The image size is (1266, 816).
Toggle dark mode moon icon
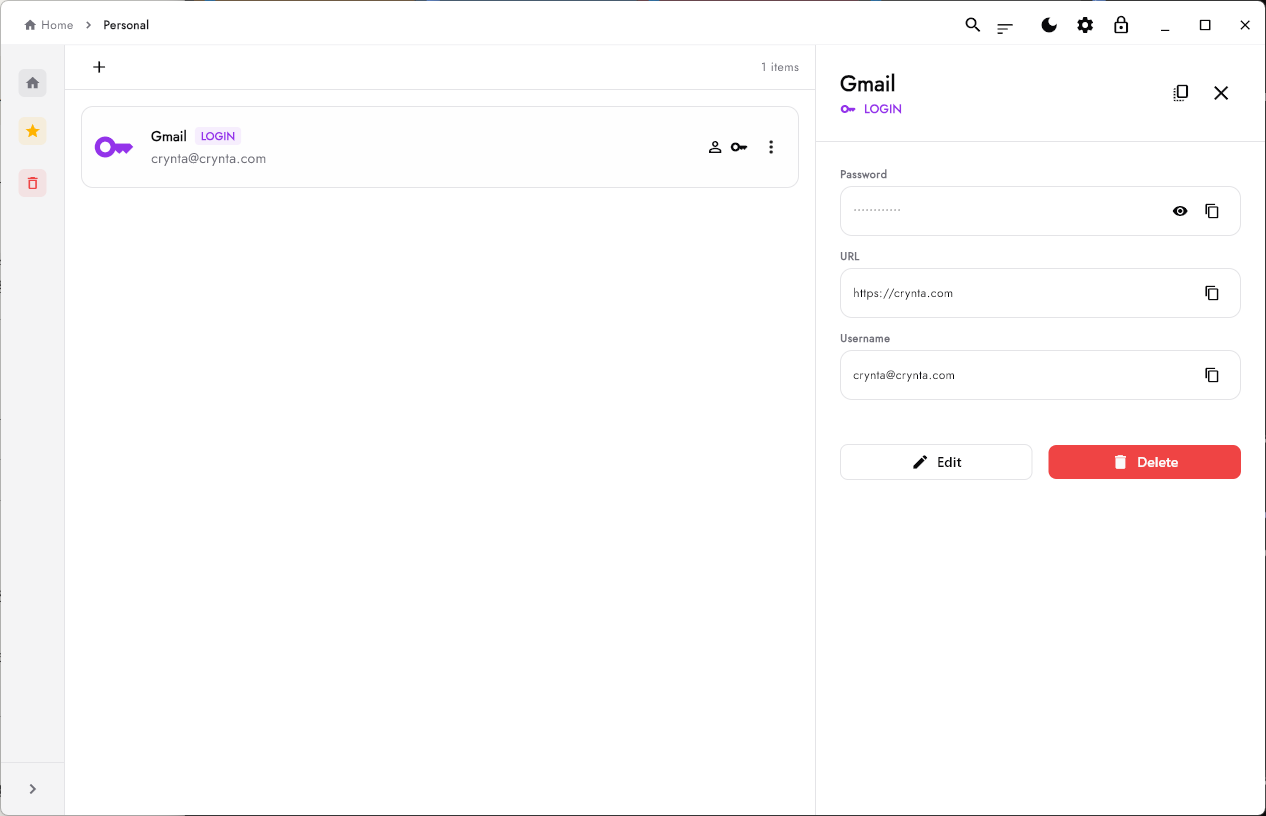pyautogui.click(x=1049, y=25)
